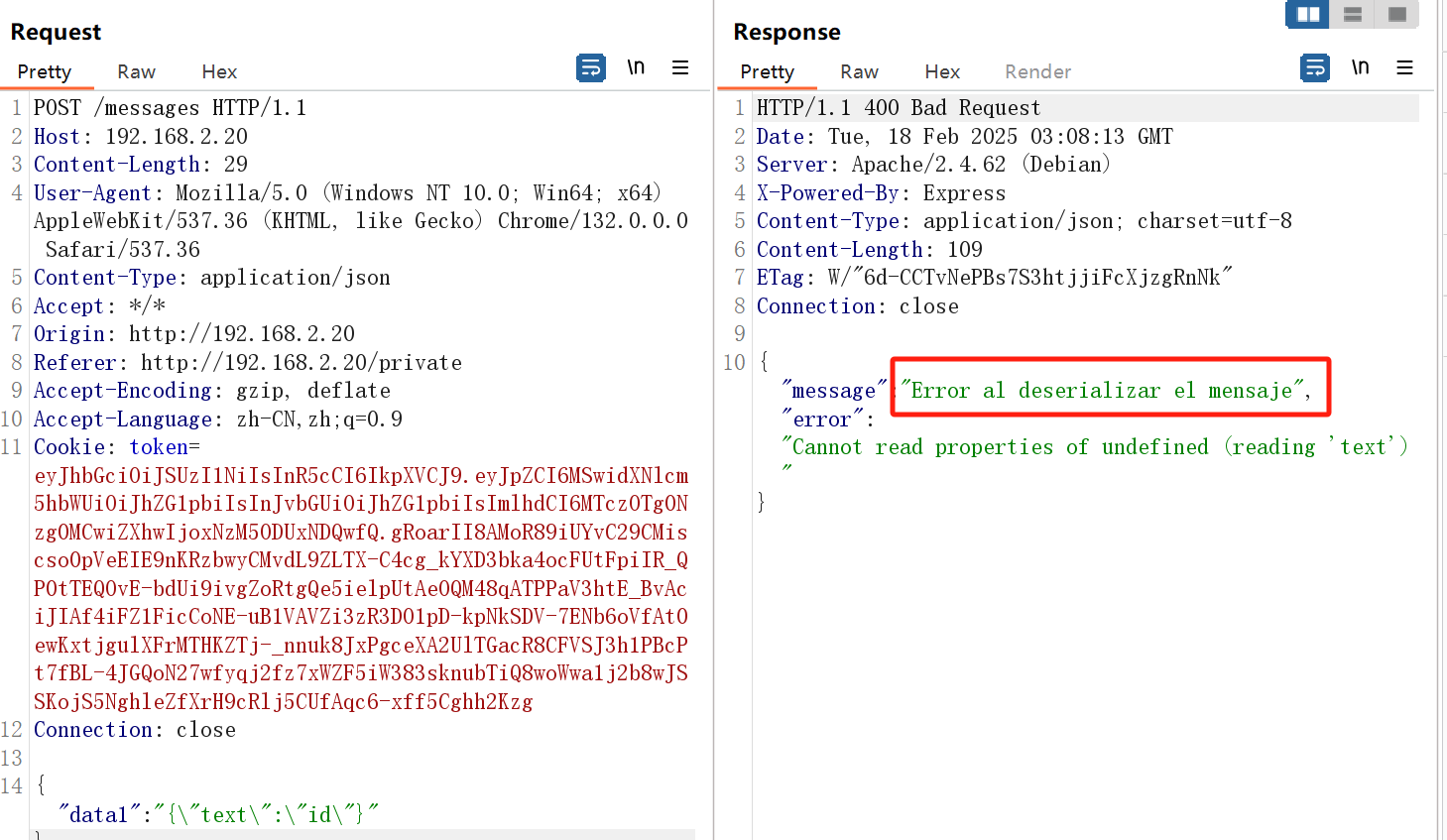Switch Response view to Raw tab
The image size is (1447, 840).
tap(859, 72)
